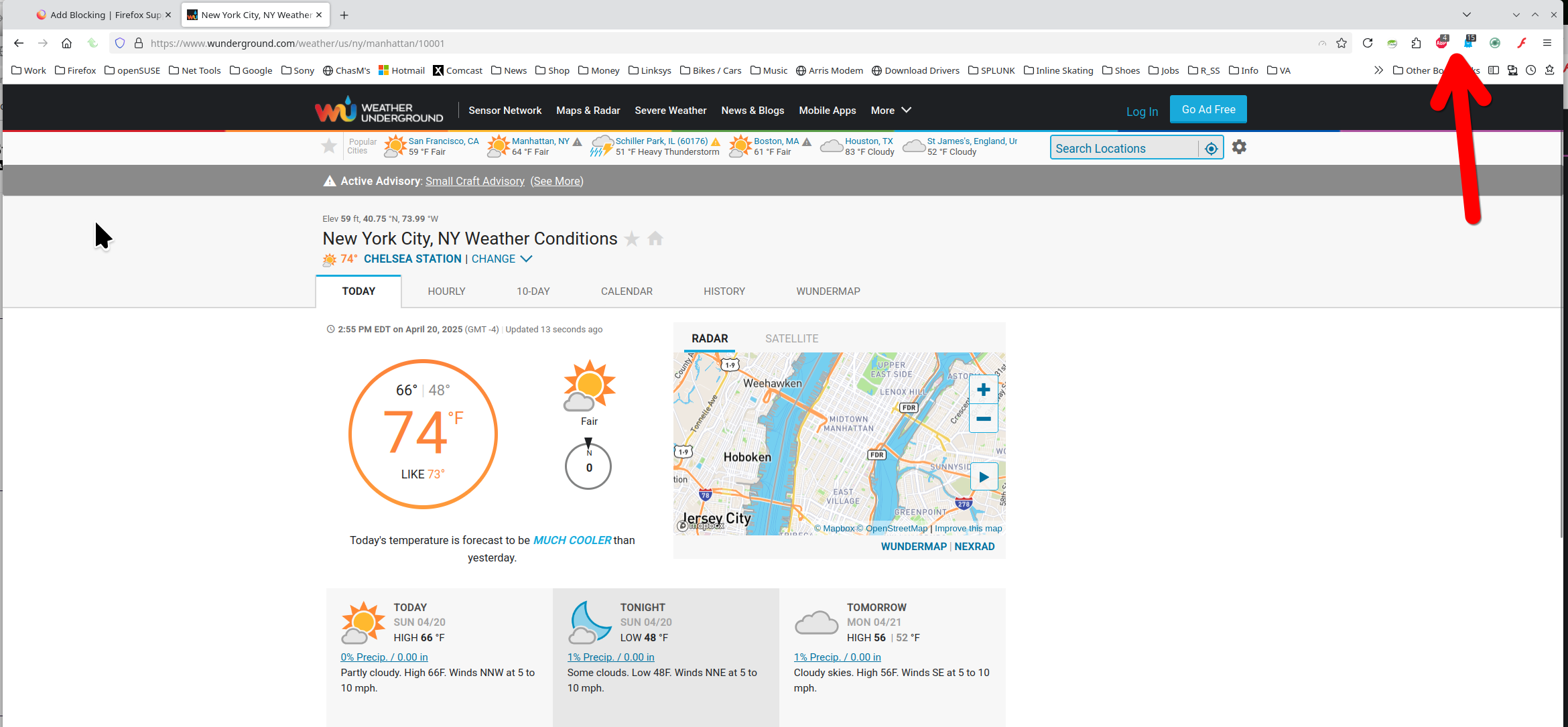Expand the More navigation menu
Viewport: 1568px width, 727px height.
[891, 110]
